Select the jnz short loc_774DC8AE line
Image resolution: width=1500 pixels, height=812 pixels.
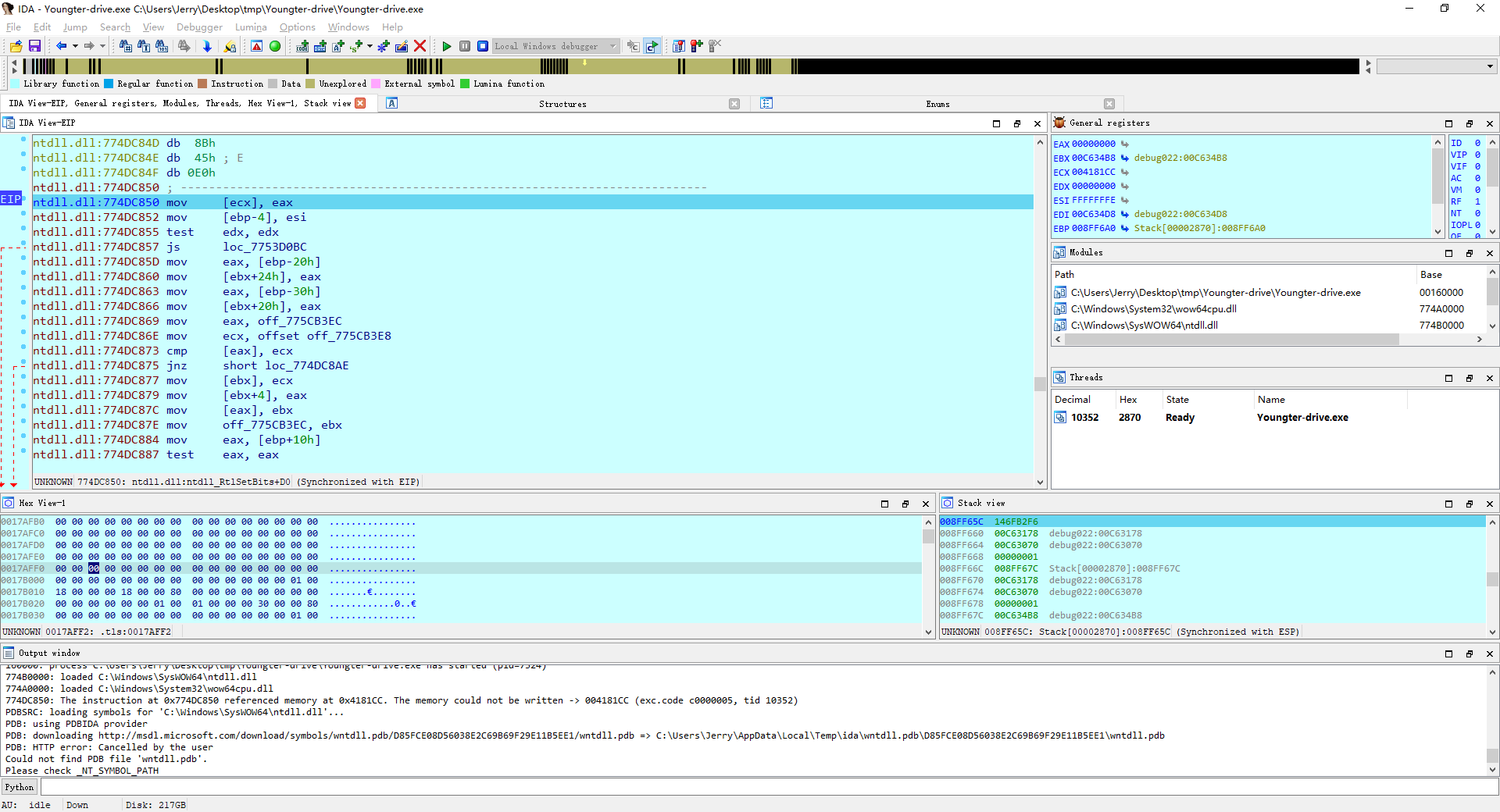click(x=533, y=365)
